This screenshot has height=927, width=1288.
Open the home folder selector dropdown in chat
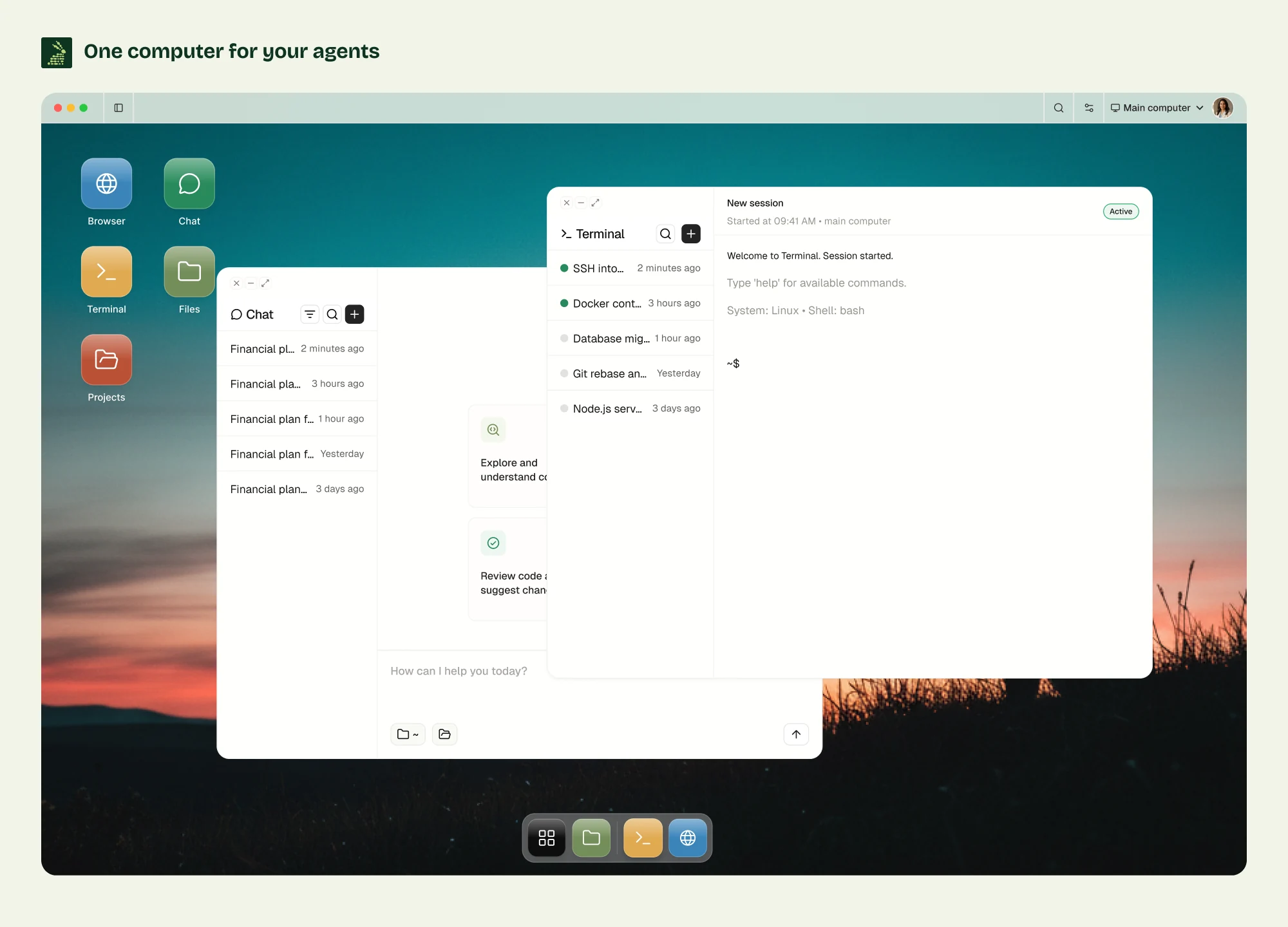tap(408, 734)
